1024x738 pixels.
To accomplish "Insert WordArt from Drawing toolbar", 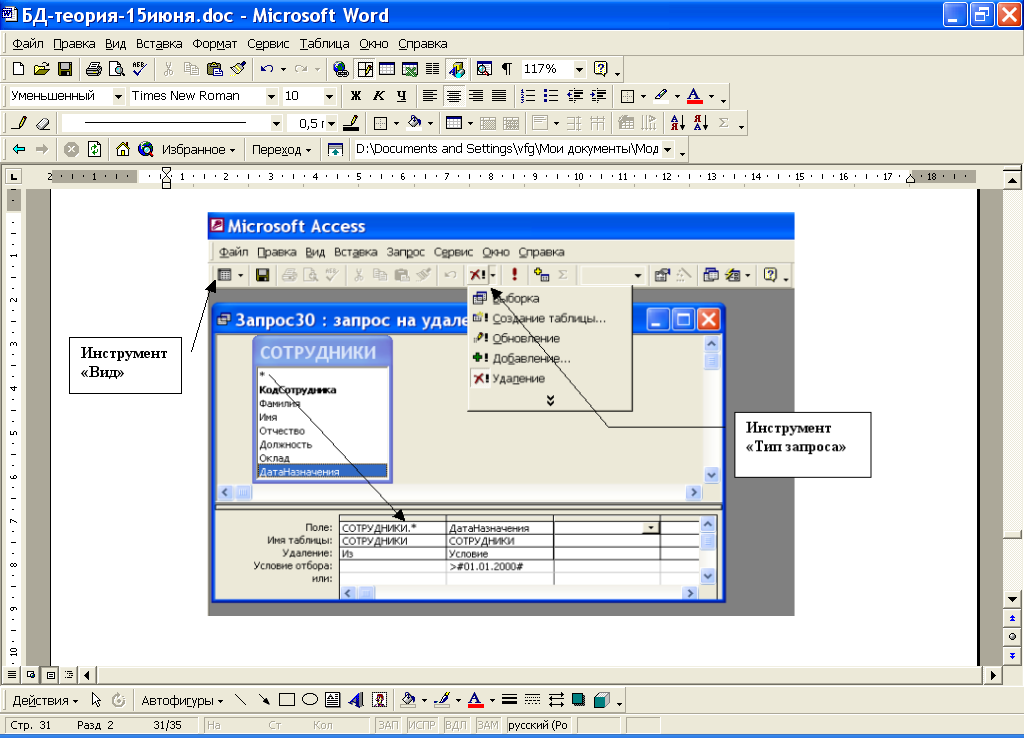I will point(356,700).
